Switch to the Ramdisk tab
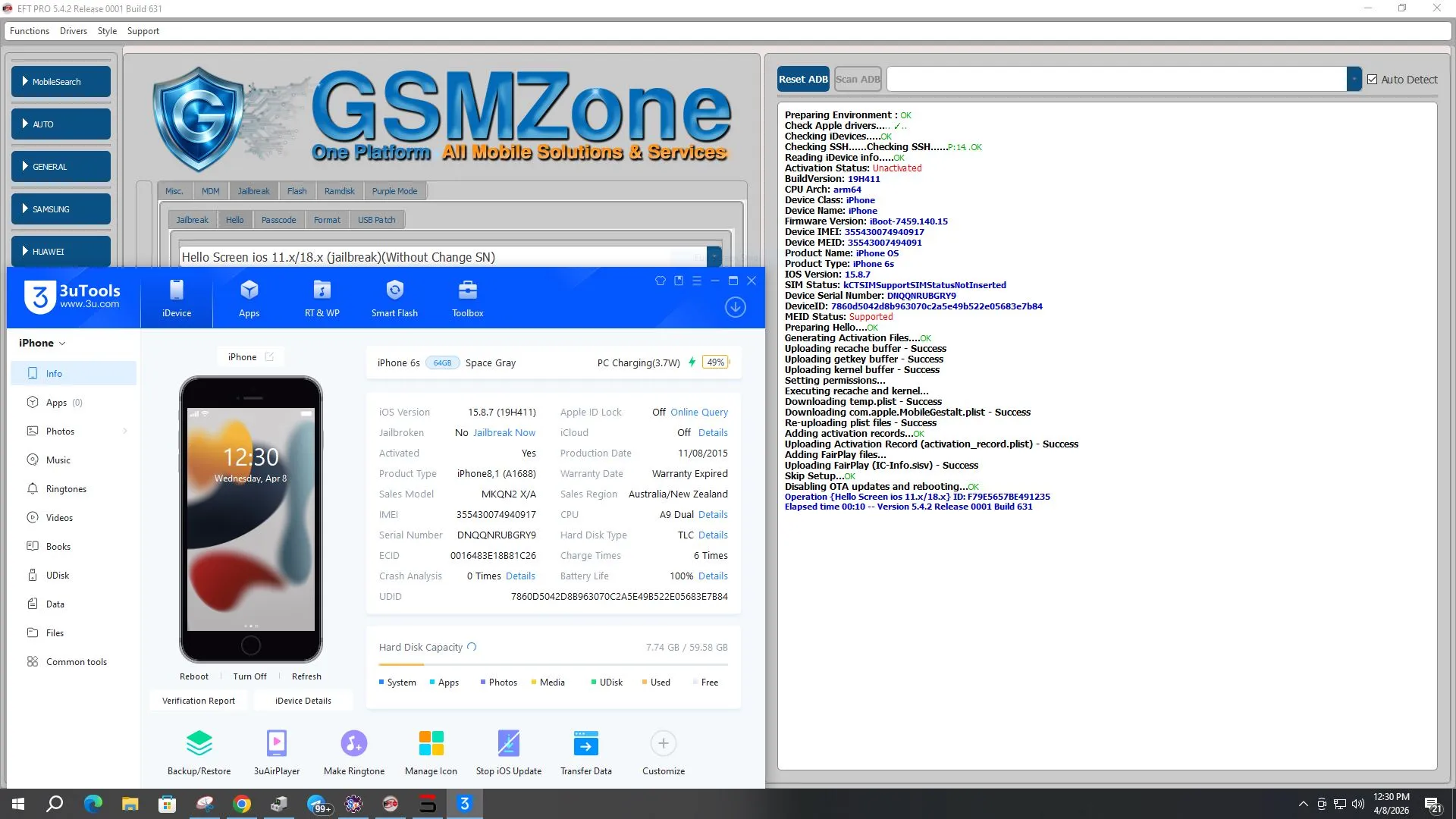 [339, 191]
